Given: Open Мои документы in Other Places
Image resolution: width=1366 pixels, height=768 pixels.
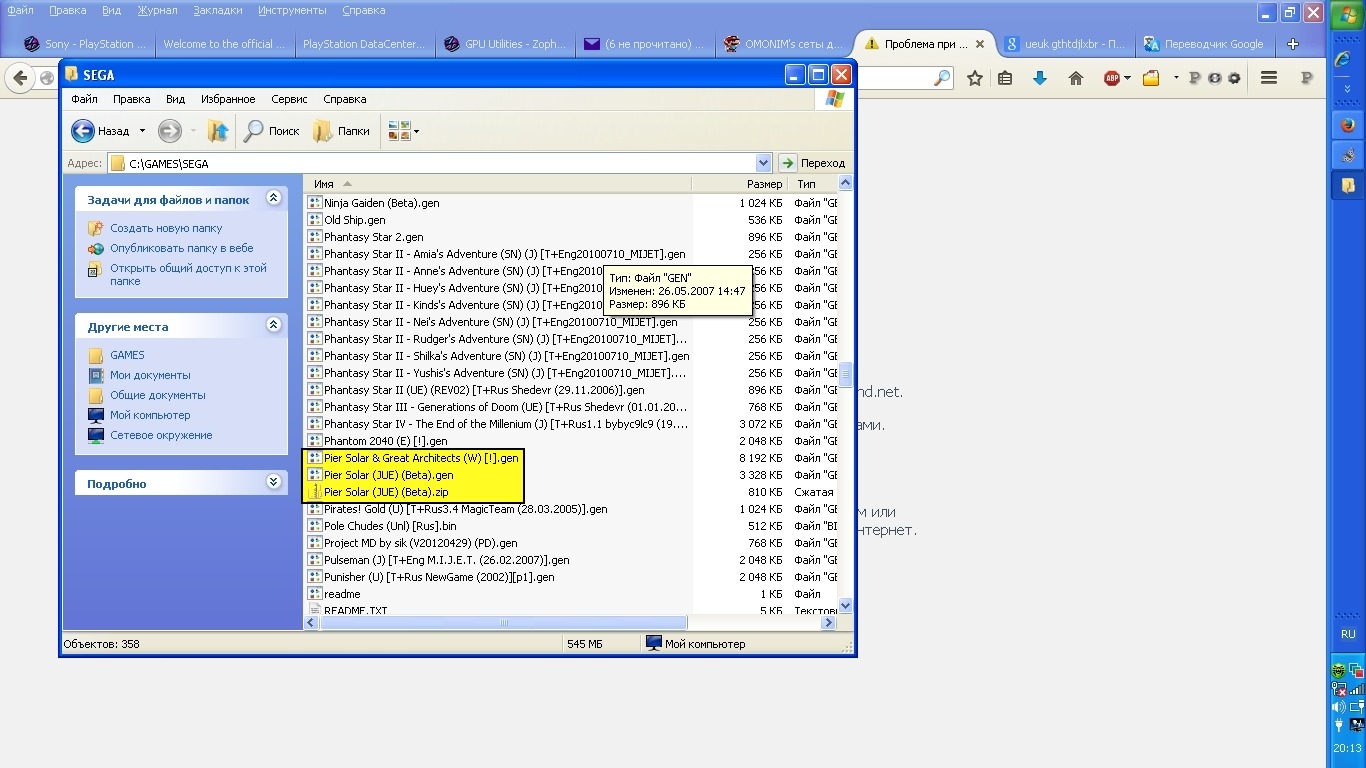Looking at the screenshot, I should tap(150, 375).
